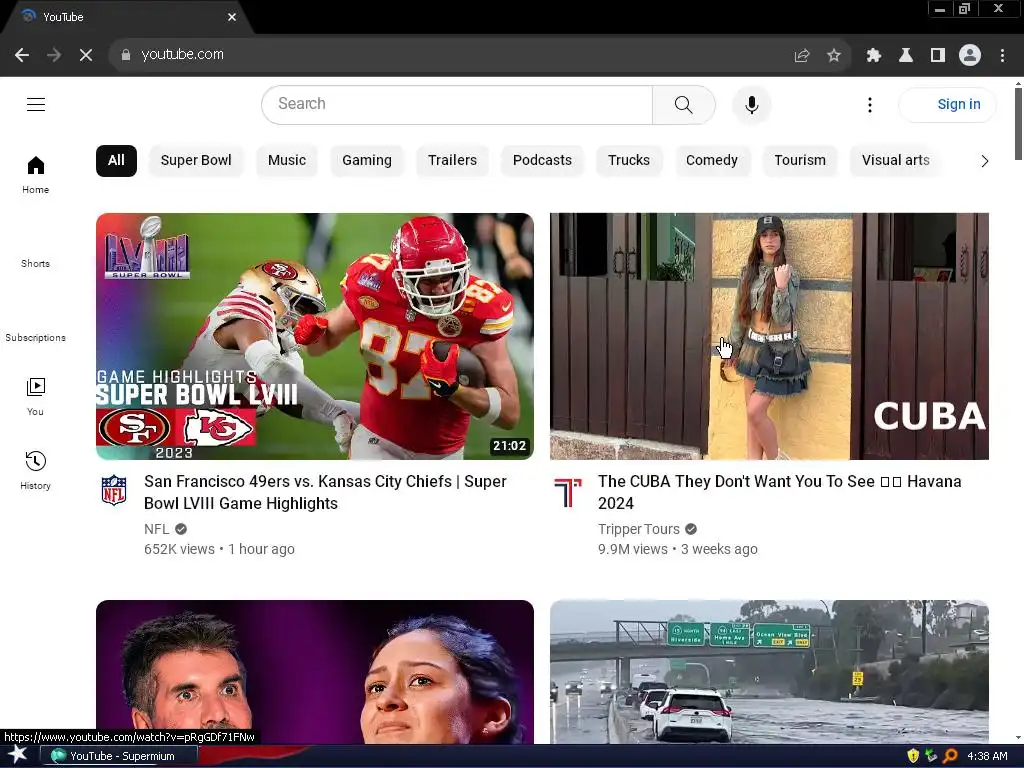This screenshot has width=1024, height=768.
Task: Go forward with browser forward arrow
Action: click(x=54, y=55)
